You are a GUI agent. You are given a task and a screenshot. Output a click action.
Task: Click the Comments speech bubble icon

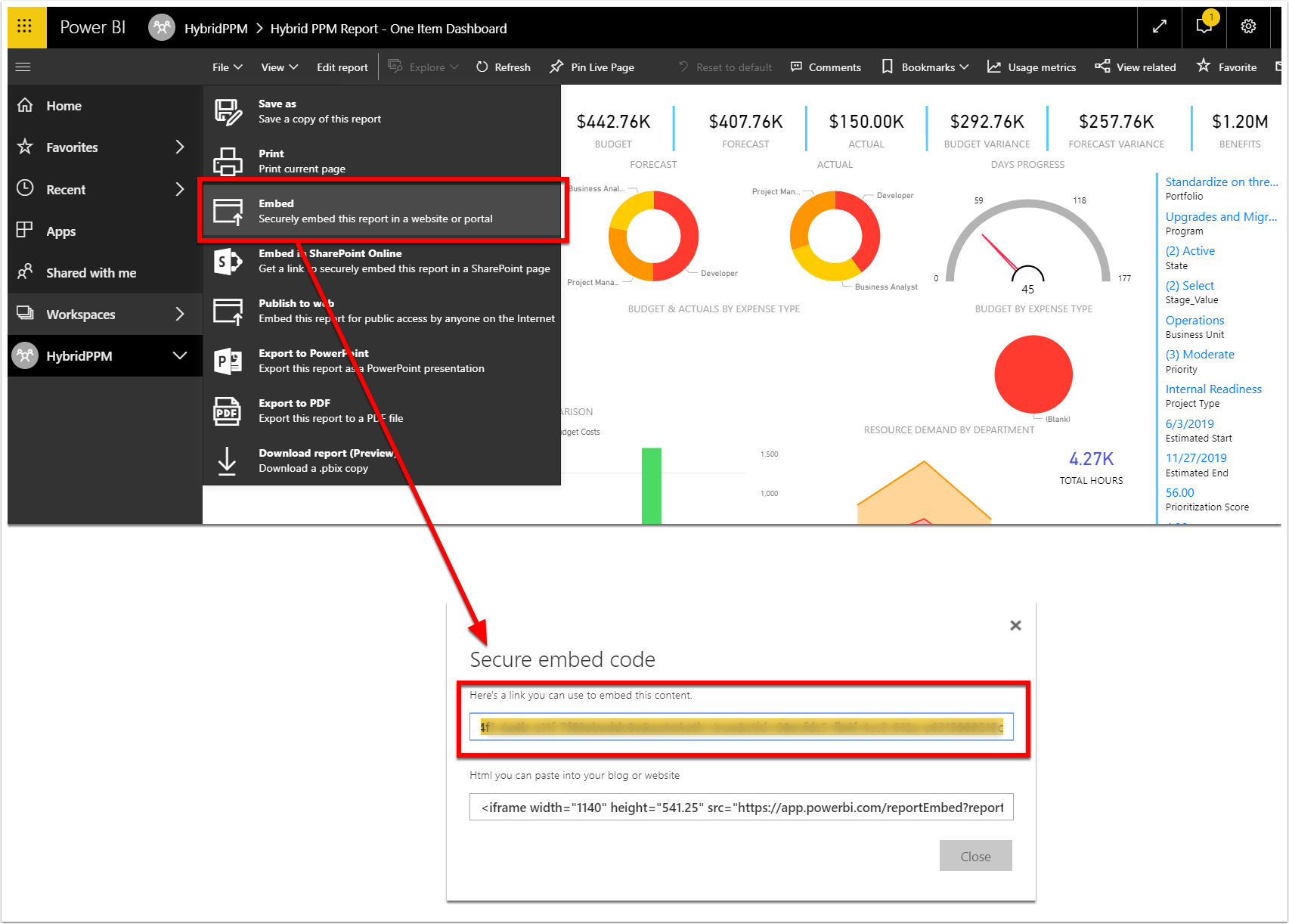click(x=796, y=67)
